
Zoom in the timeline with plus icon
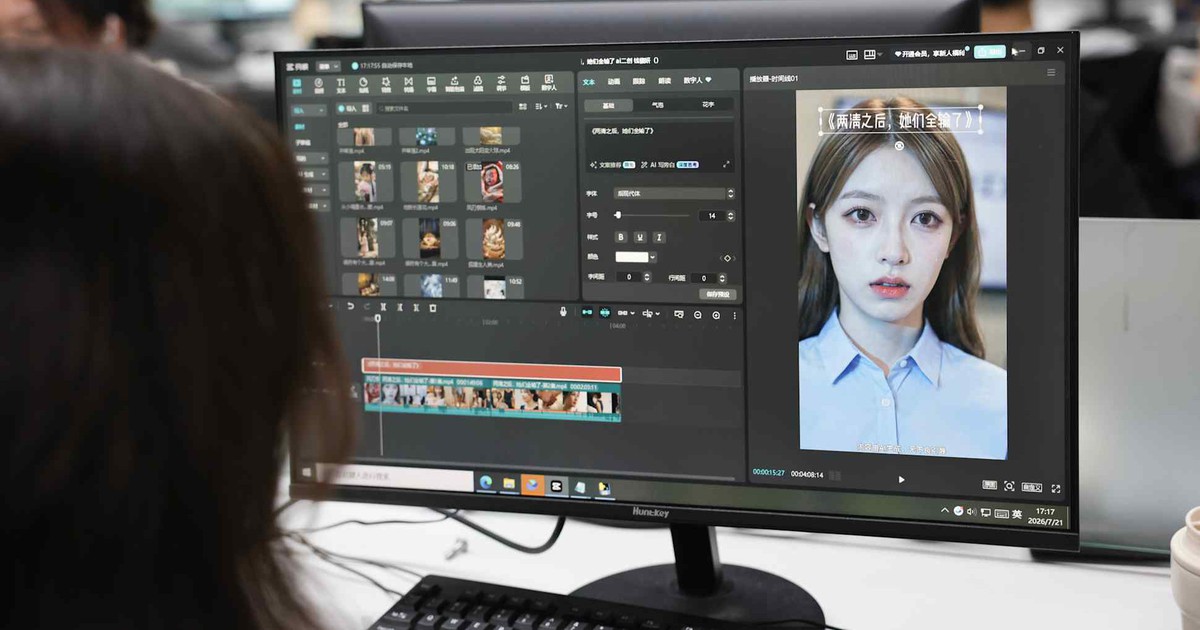point(716,315)
